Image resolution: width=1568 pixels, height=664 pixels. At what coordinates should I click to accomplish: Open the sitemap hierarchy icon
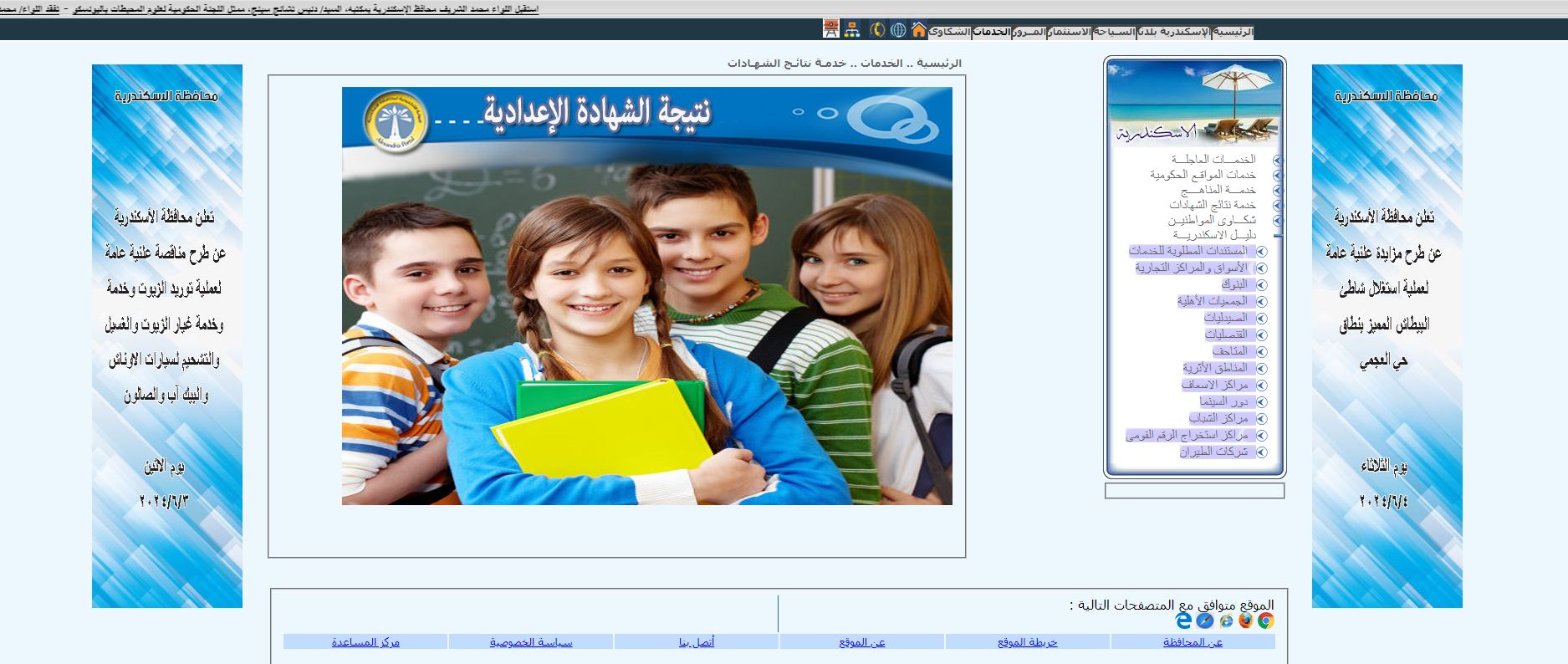(x=852, y=30)
